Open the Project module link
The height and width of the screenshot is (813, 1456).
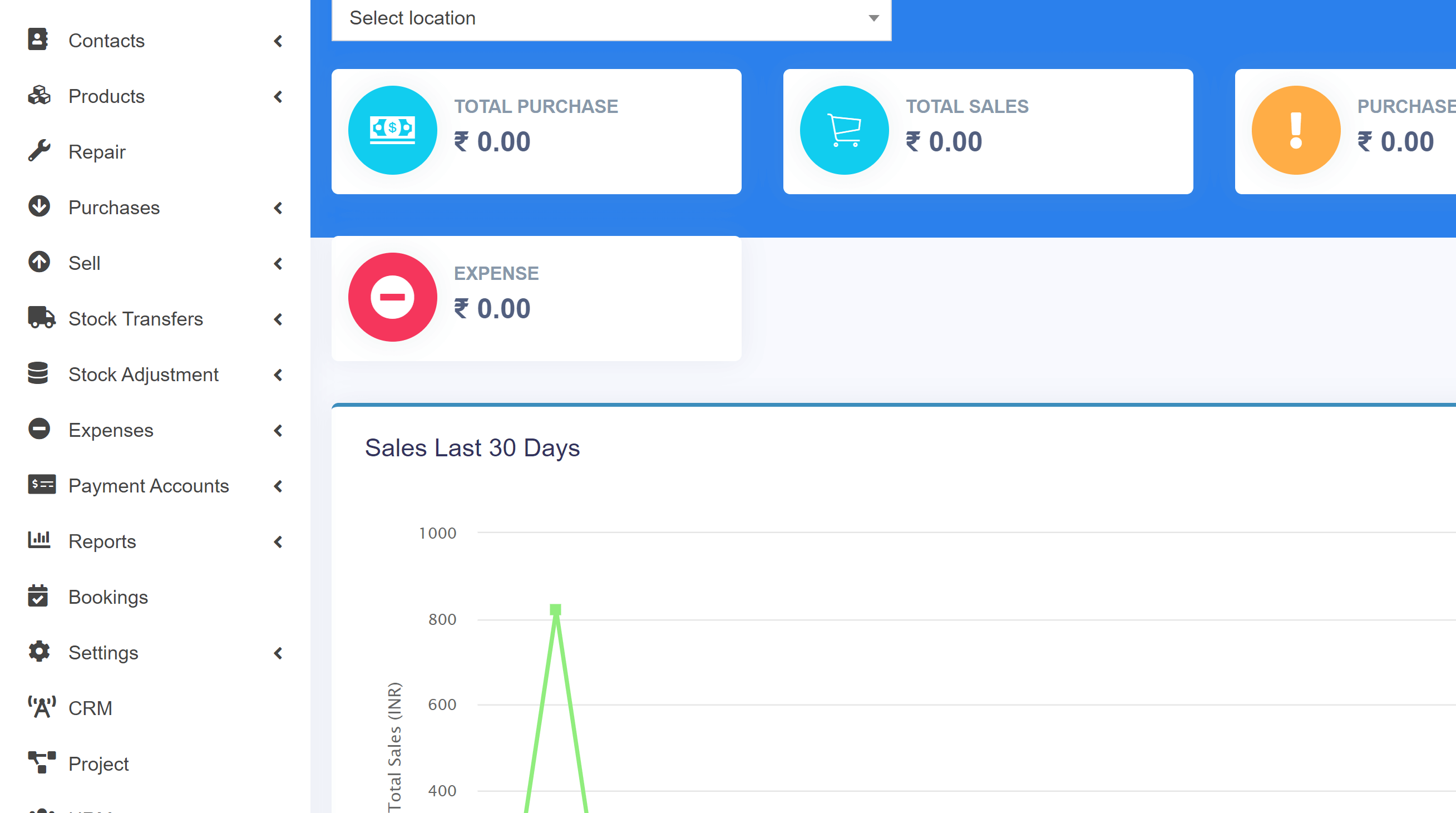tap(98, 764)
